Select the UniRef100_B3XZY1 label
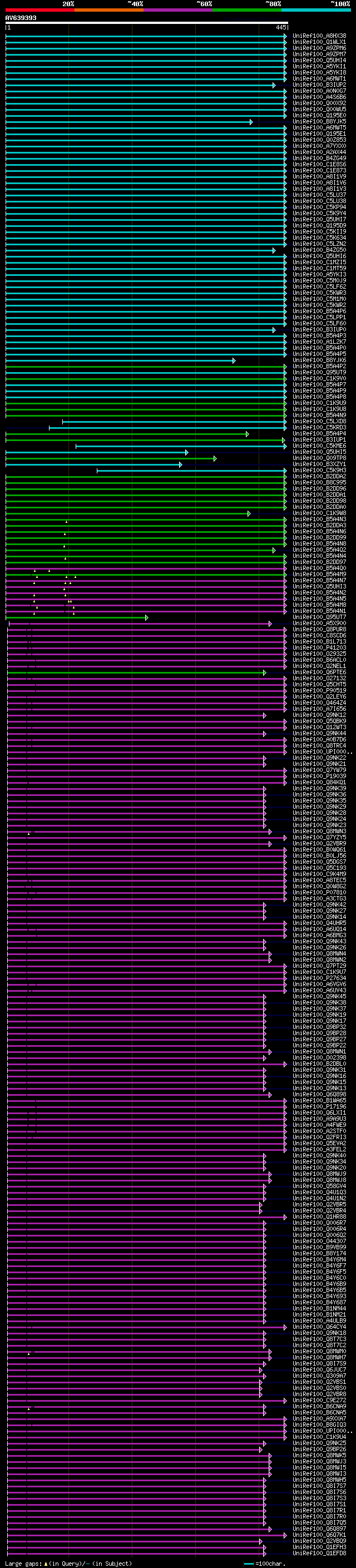 point(319,464)
